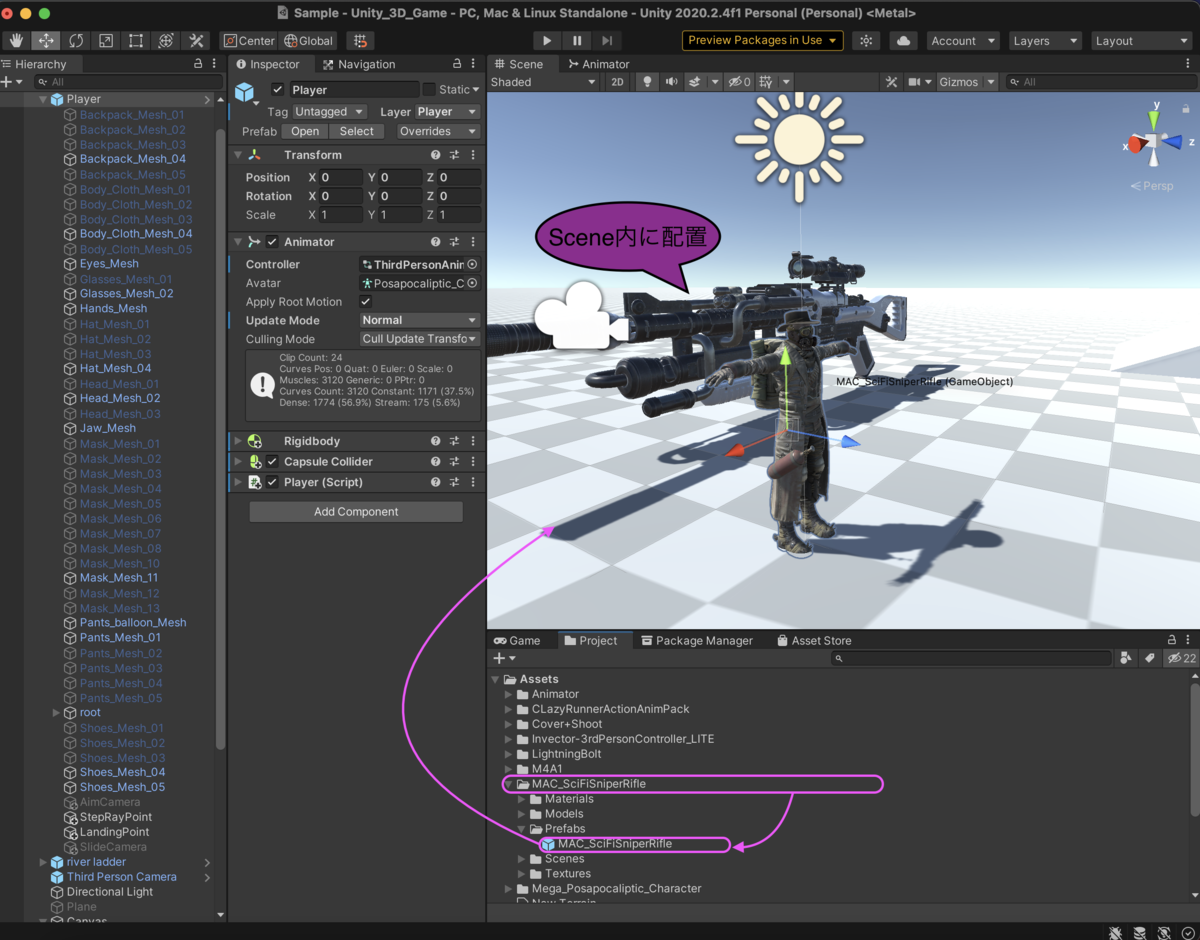Screen dimensions: 1200x940
Task: Lock the Inspector panel
Action: pos(457,64)
